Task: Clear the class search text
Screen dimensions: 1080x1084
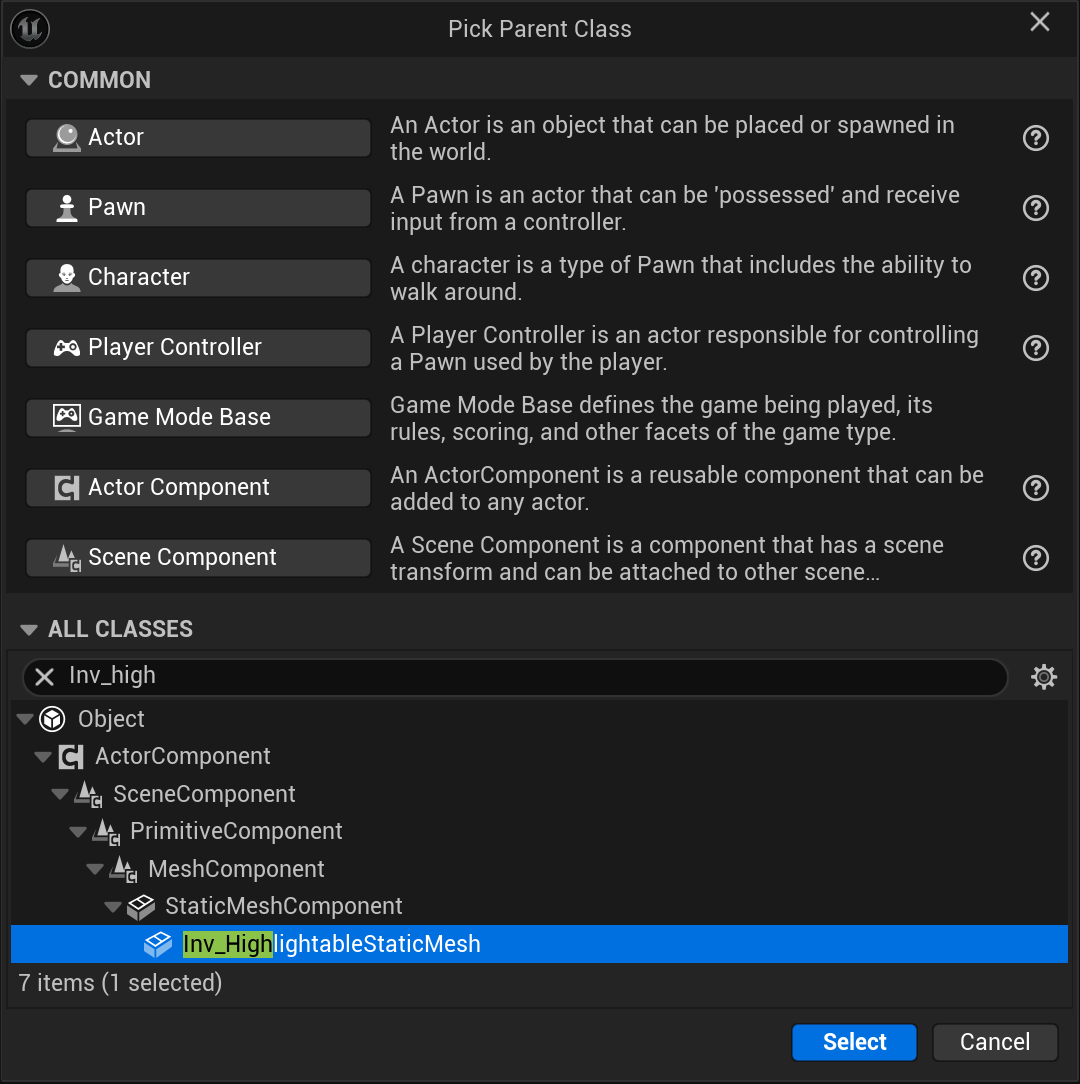Action: pos(45,677)
